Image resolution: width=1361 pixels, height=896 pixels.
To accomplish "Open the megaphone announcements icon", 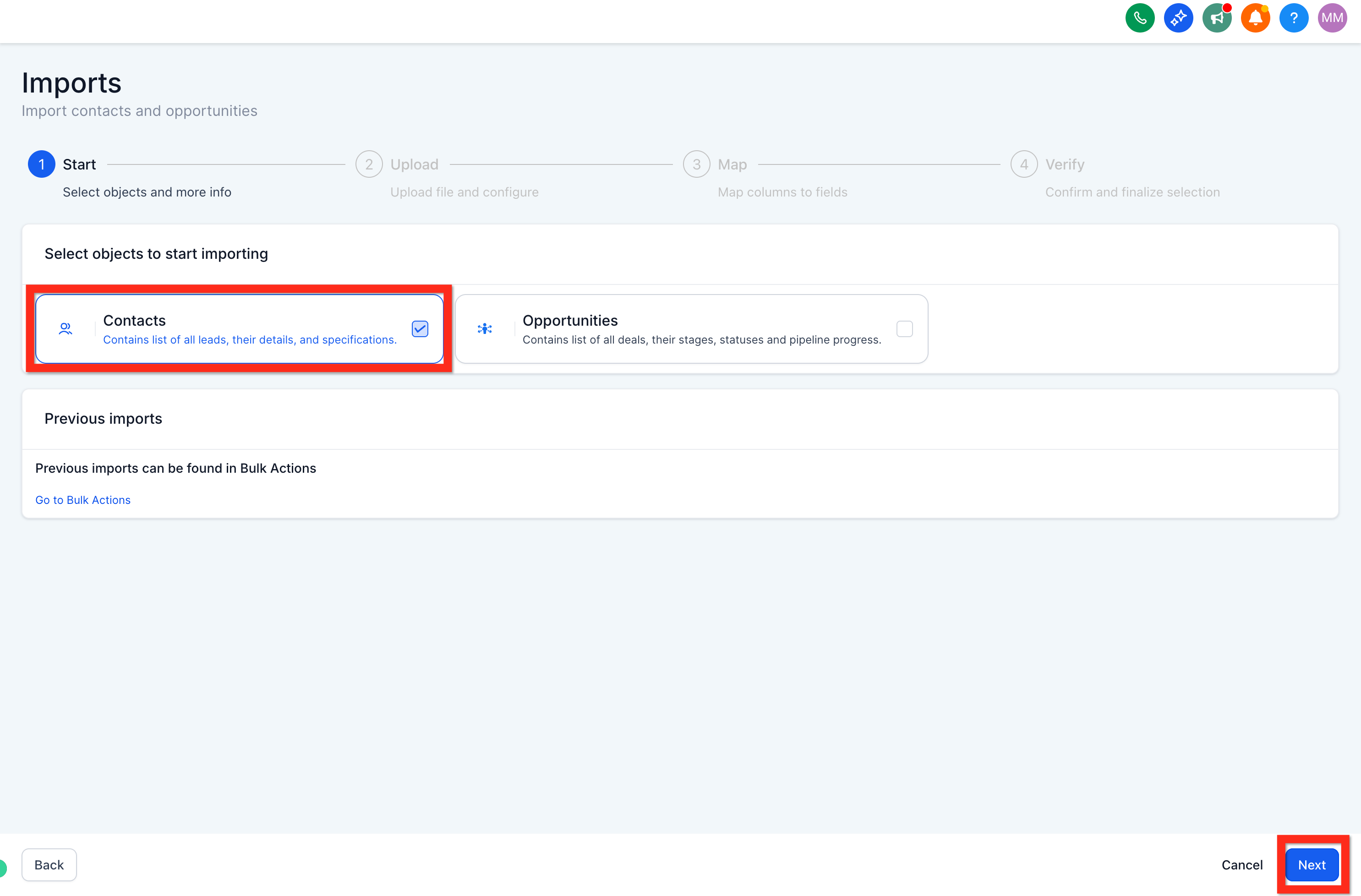I will [x=1216, y=18].
